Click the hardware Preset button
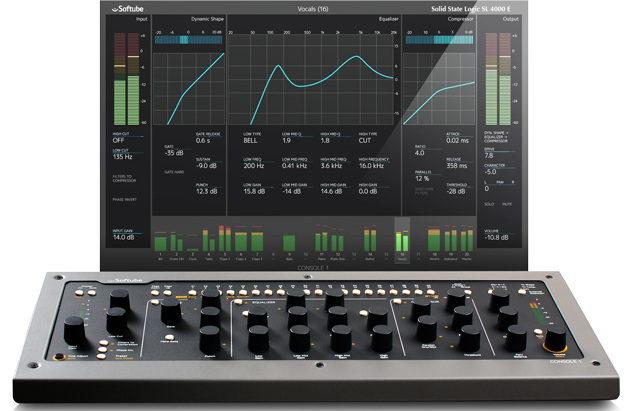This screenshot has height=411, width=630. 102,356
